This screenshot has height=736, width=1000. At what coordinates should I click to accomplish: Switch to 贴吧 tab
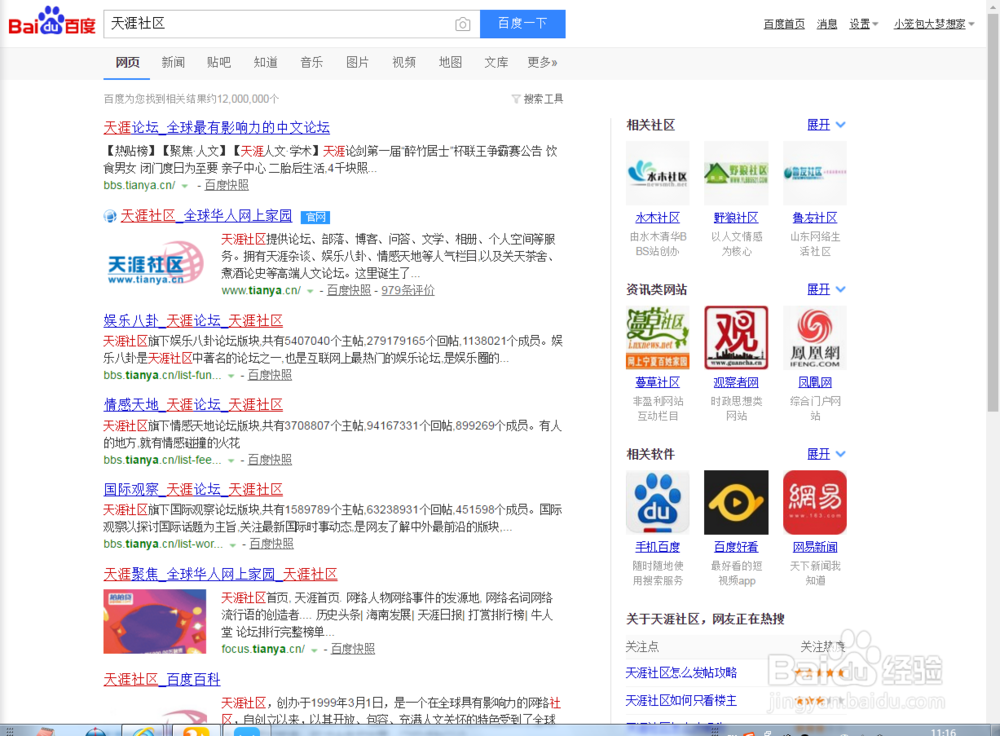(219, 63)
